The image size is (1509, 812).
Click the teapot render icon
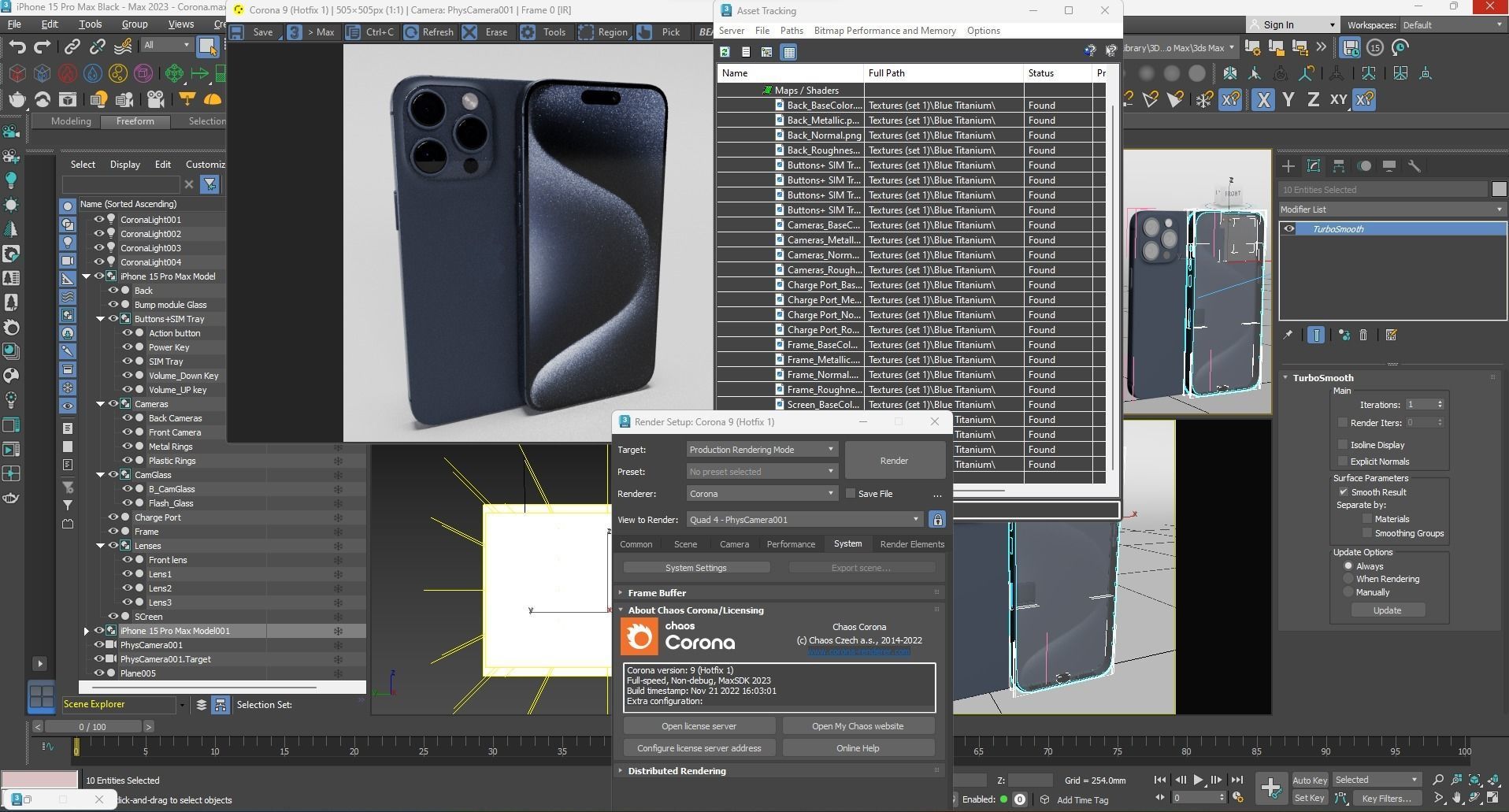(17, 99)
